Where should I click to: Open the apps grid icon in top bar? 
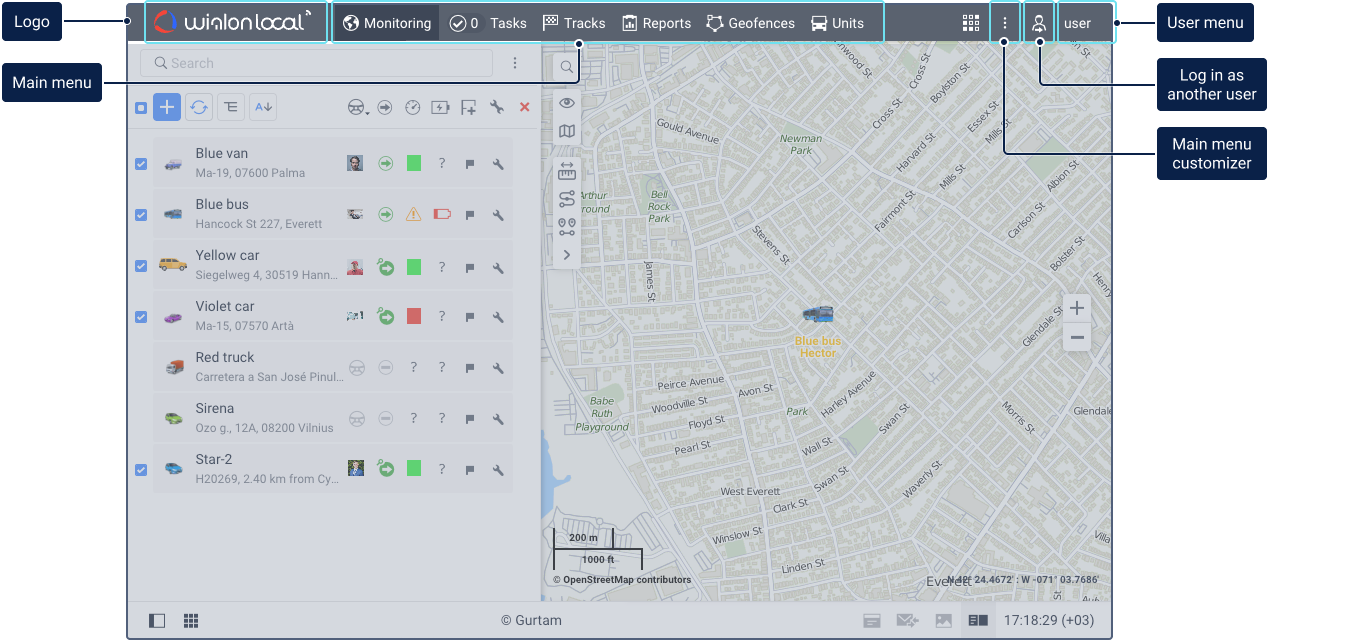point(970,23)
